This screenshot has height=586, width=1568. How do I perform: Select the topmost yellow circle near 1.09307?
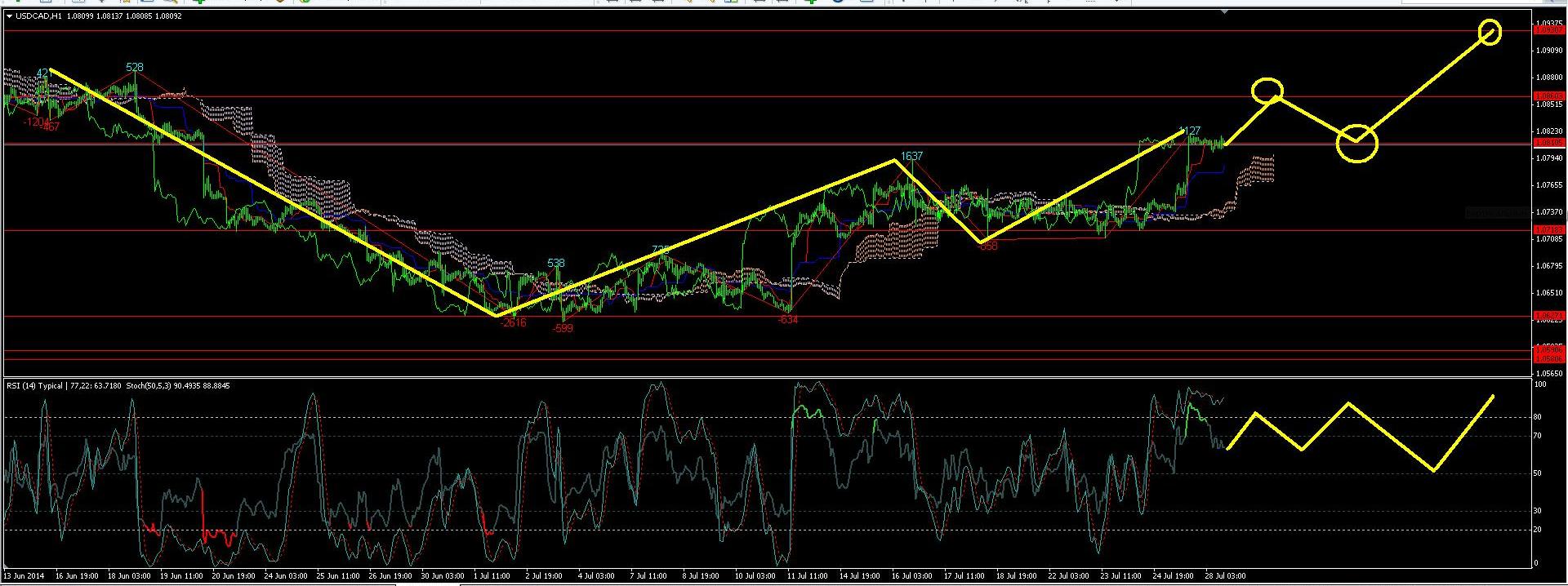pyautogui.click(x=1490, y=32)
